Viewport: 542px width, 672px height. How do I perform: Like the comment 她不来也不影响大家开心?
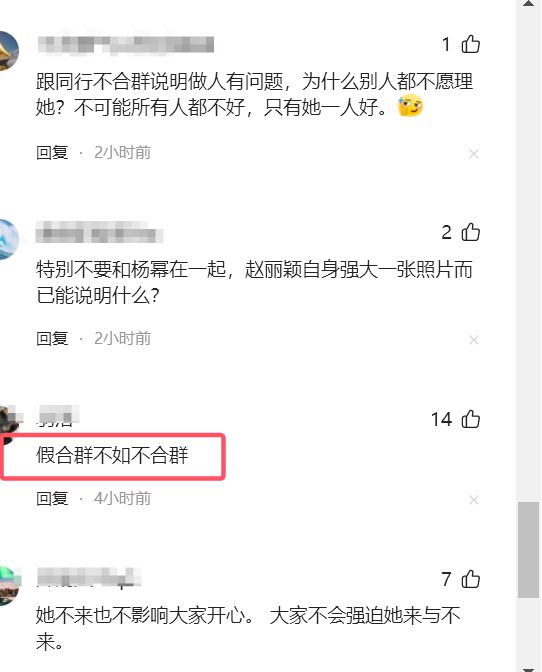coord(470,579)
